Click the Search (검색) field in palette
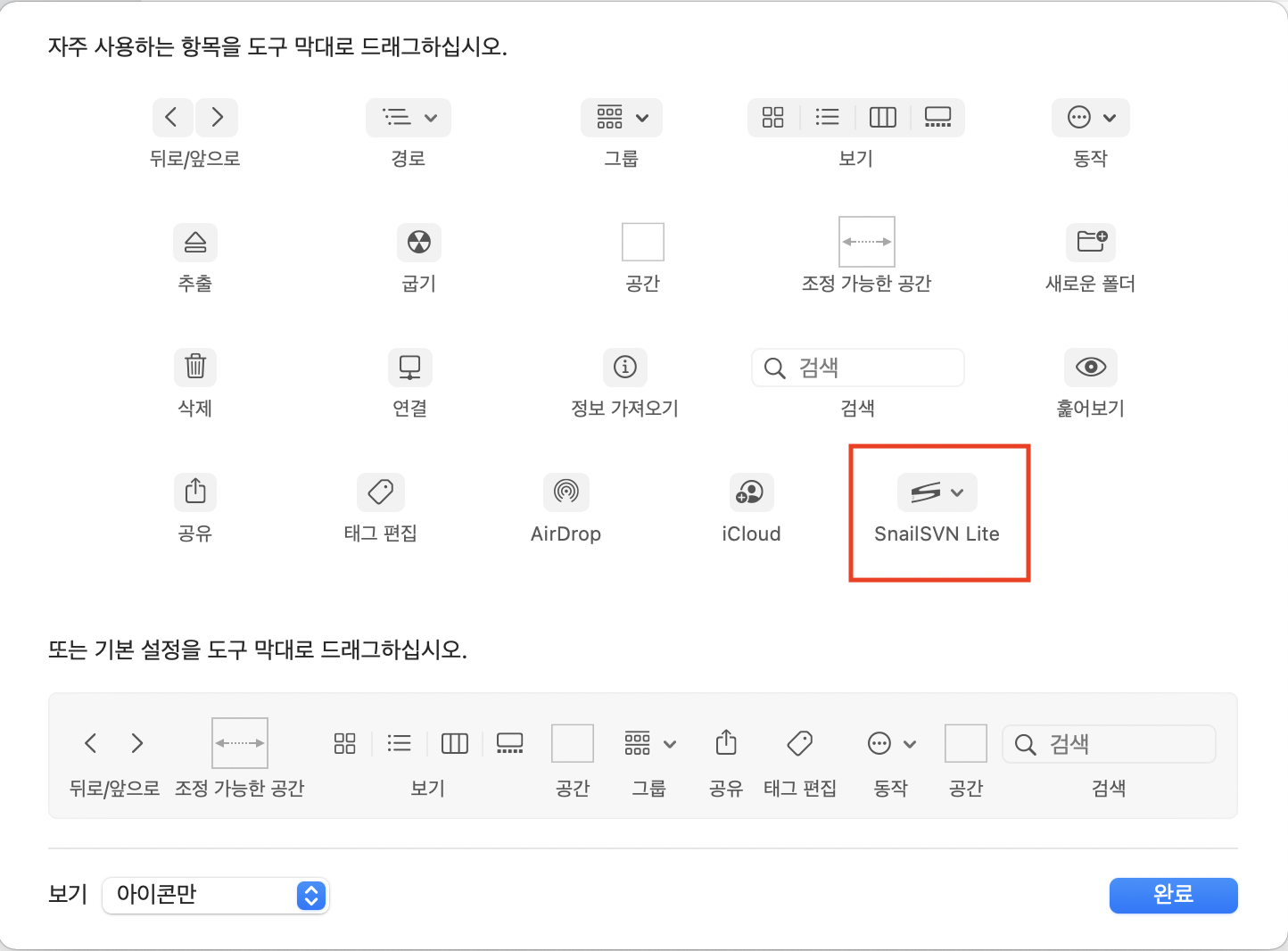The height and width of the screenshot is (951, 1288). pyautogui.click(x=858, y=368)
